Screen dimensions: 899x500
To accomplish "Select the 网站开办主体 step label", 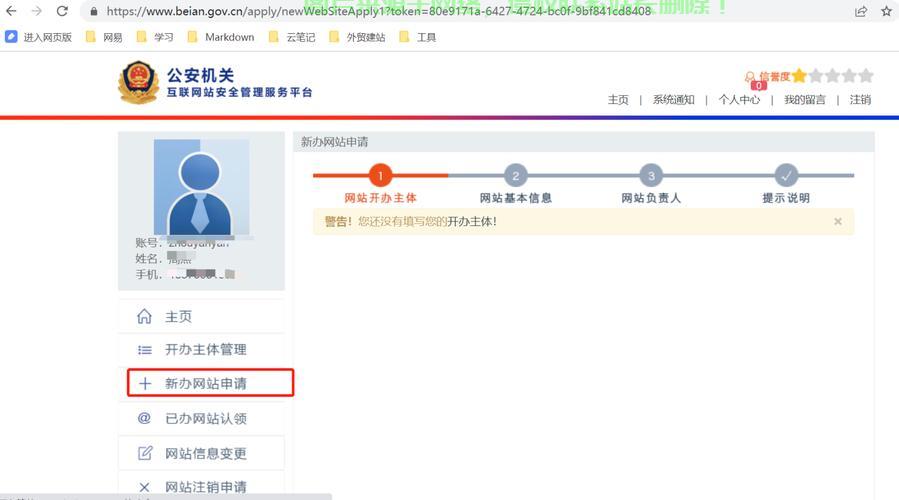I will pyautogui.click(x=380, y=198).
